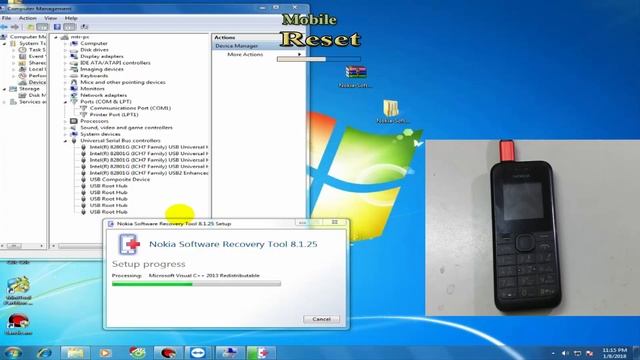
Task: Click the Monitors device category icon
Action: (74, 89)
